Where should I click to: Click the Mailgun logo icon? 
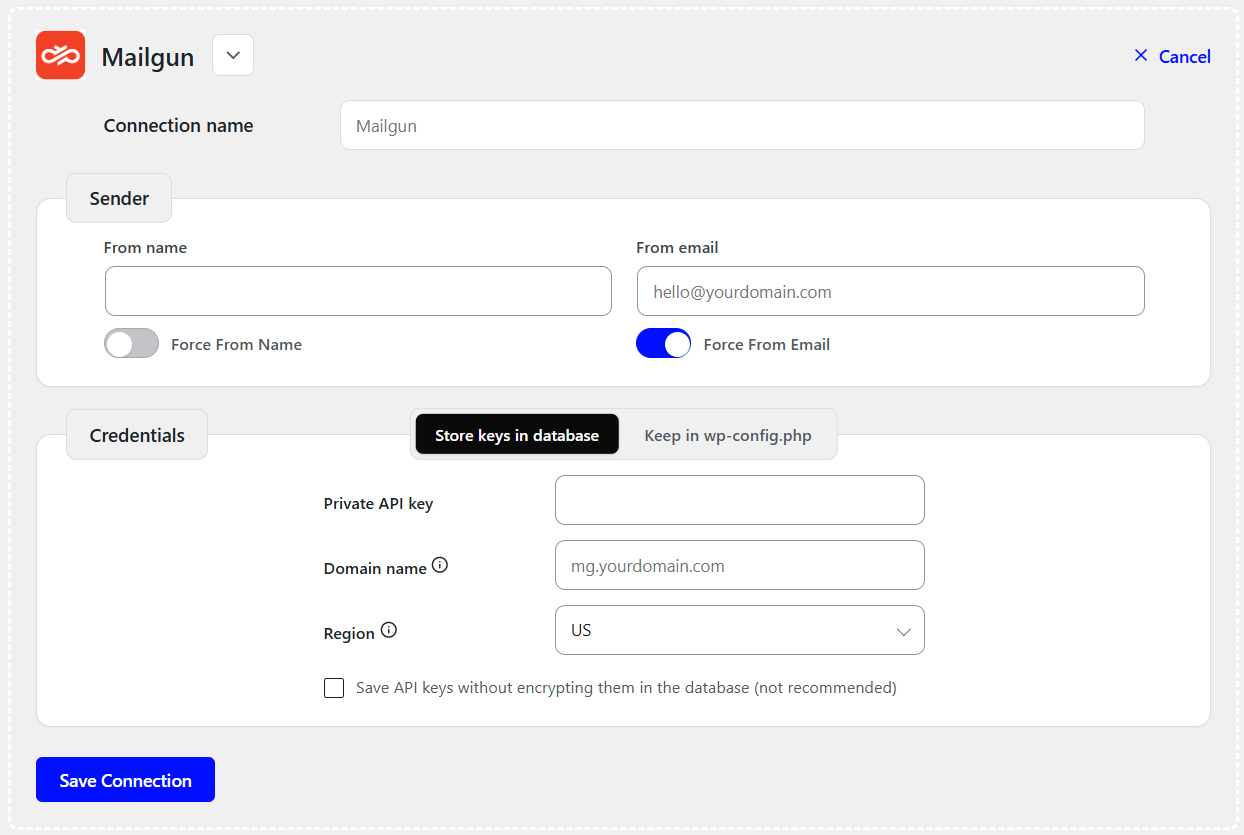pyautogui.click(x=61, y=55)
